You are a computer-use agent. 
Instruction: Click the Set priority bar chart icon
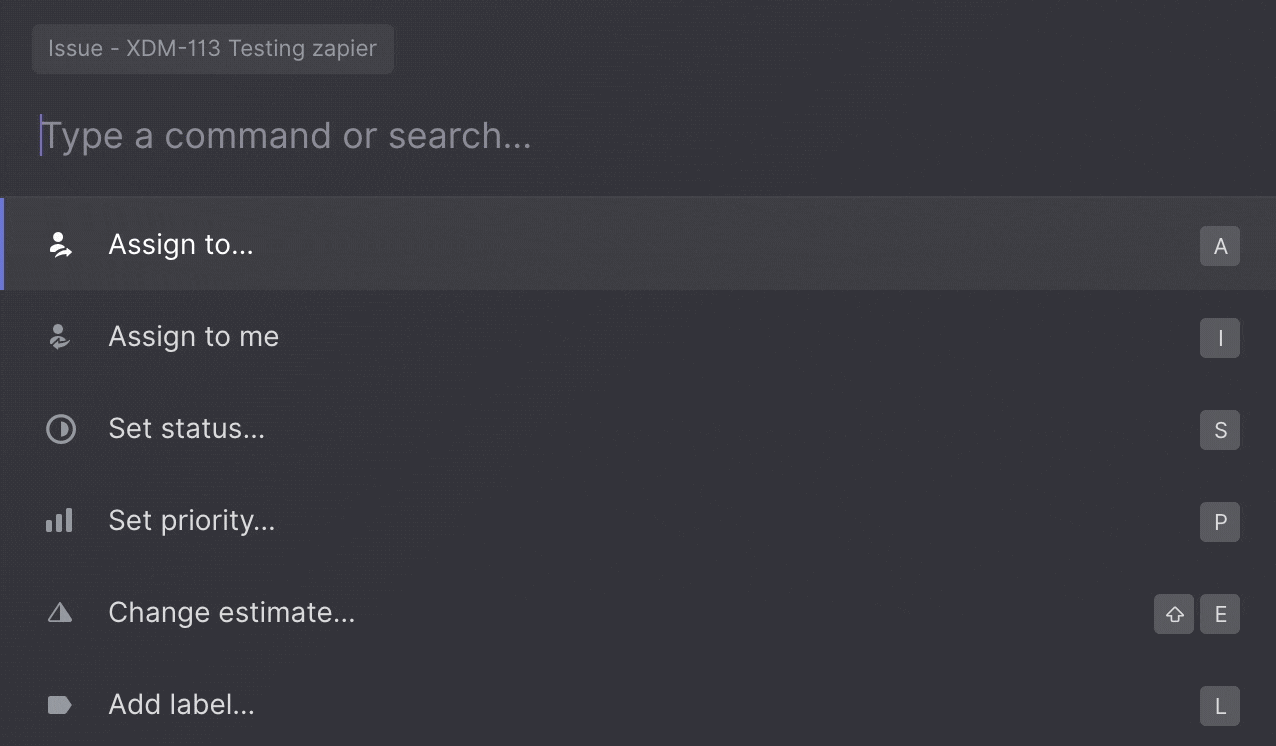60,521
